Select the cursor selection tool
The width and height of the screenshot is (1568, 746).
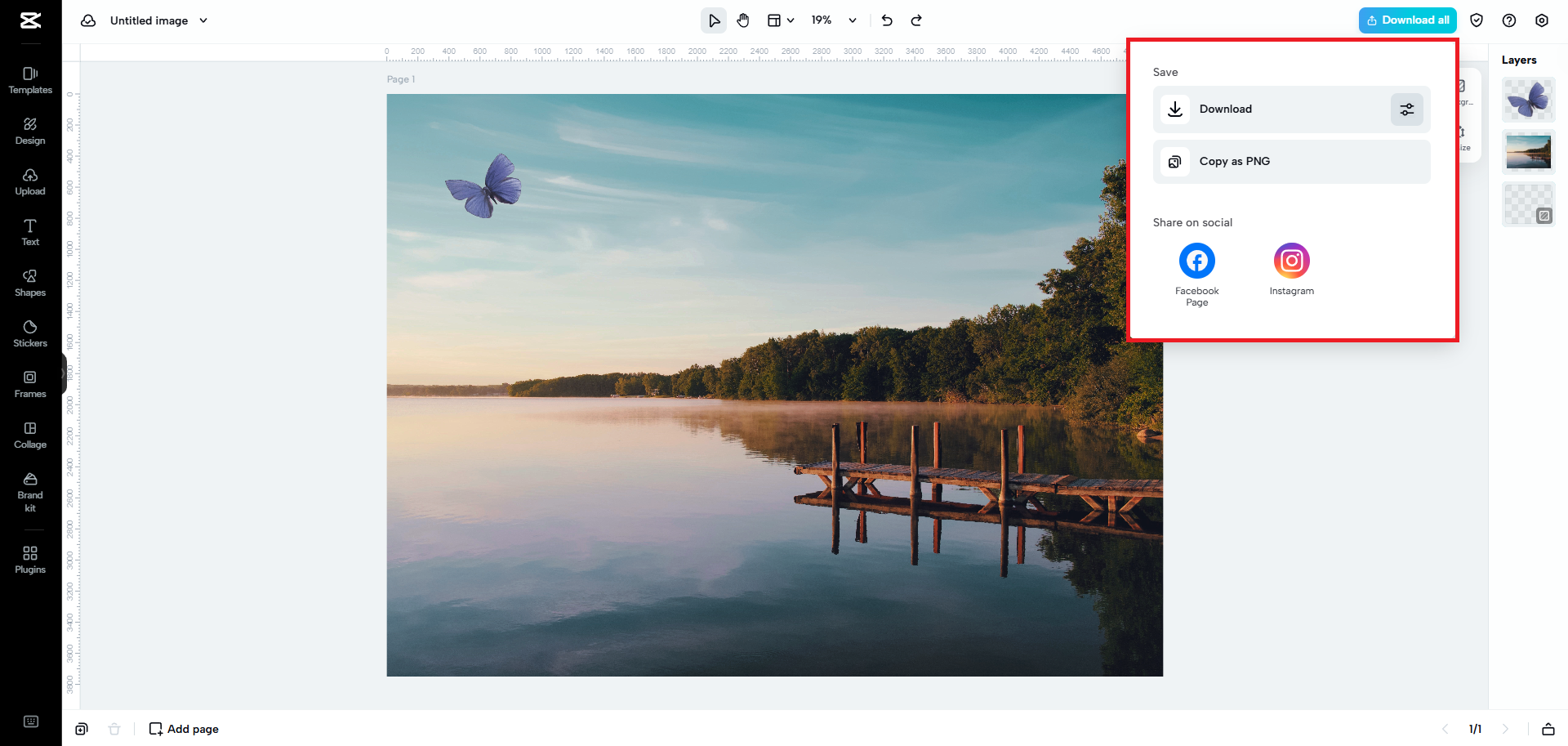[x=714, y=20]
